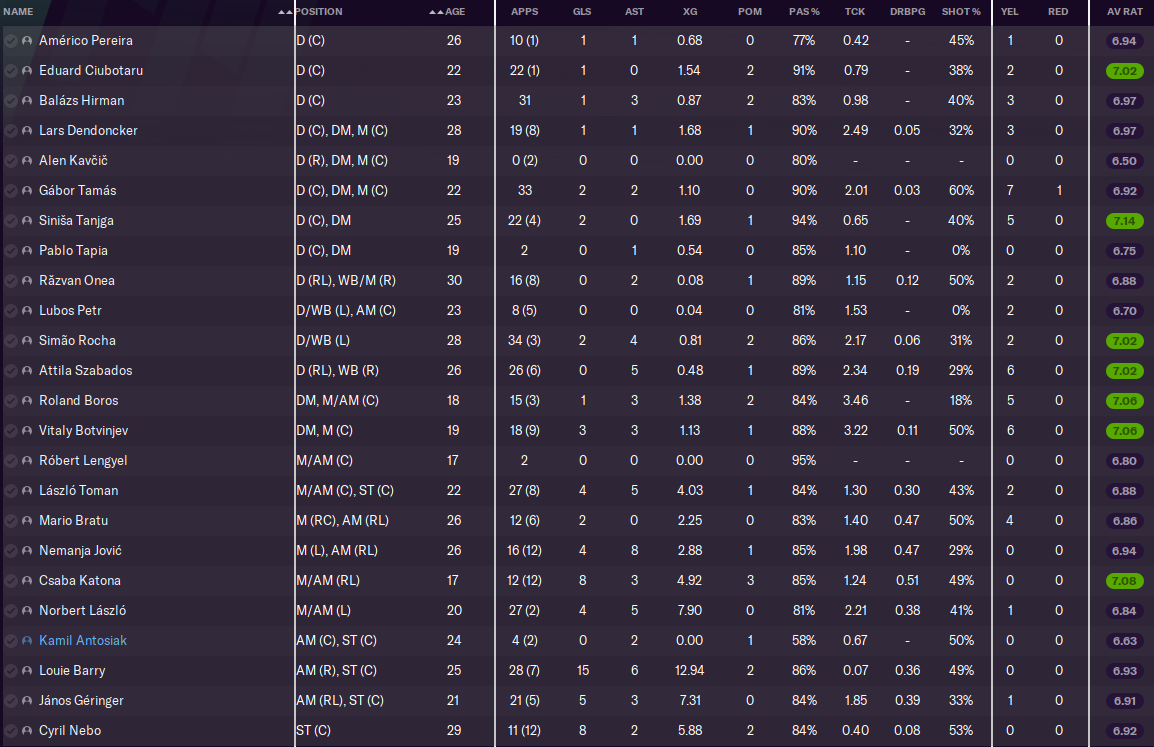Screen dimensions: 1154x747
Task: Click the player icon next to Roland Boros
Action: (27, 401)
